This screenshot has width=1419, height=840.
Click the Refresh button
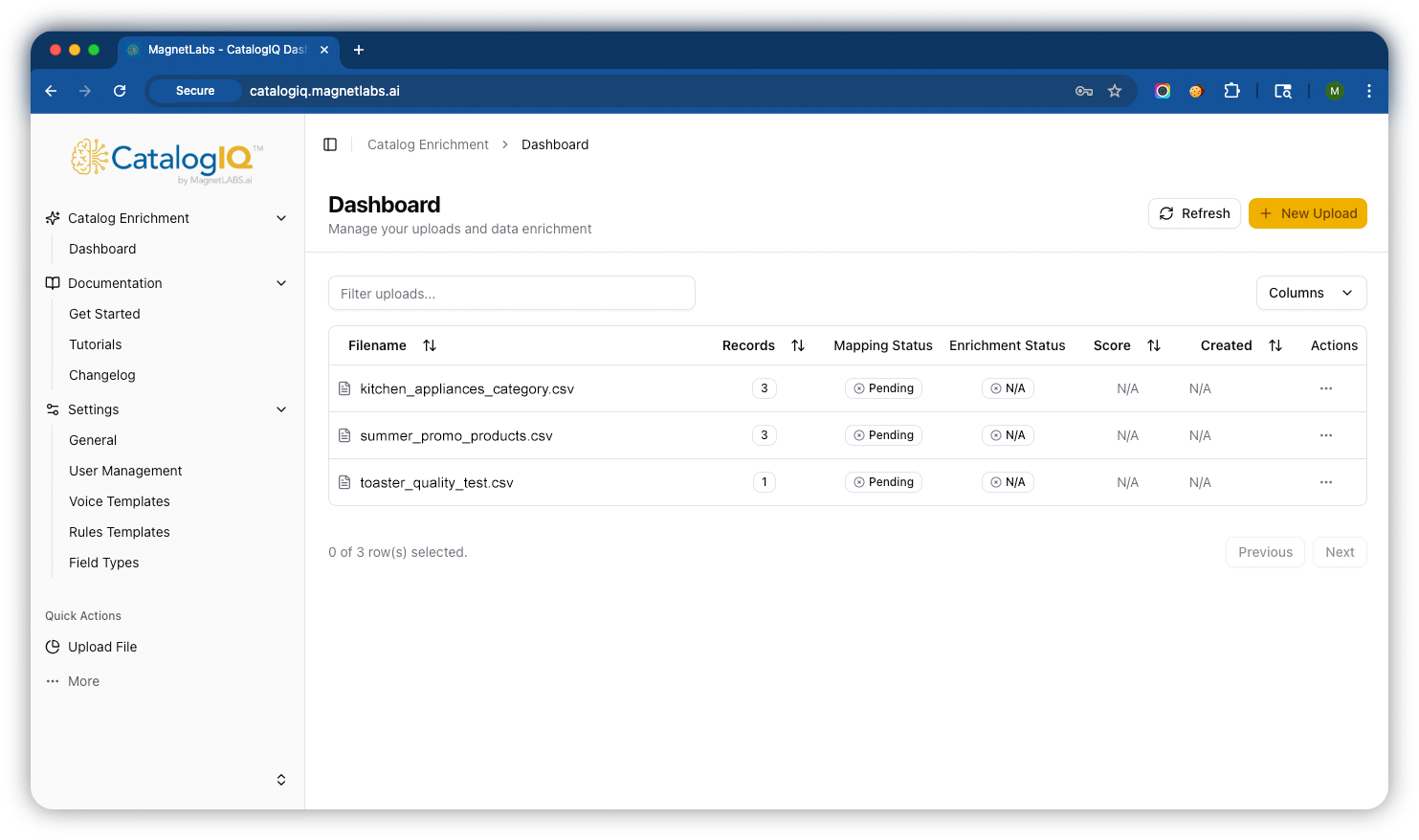click(x=1194, y=213)
